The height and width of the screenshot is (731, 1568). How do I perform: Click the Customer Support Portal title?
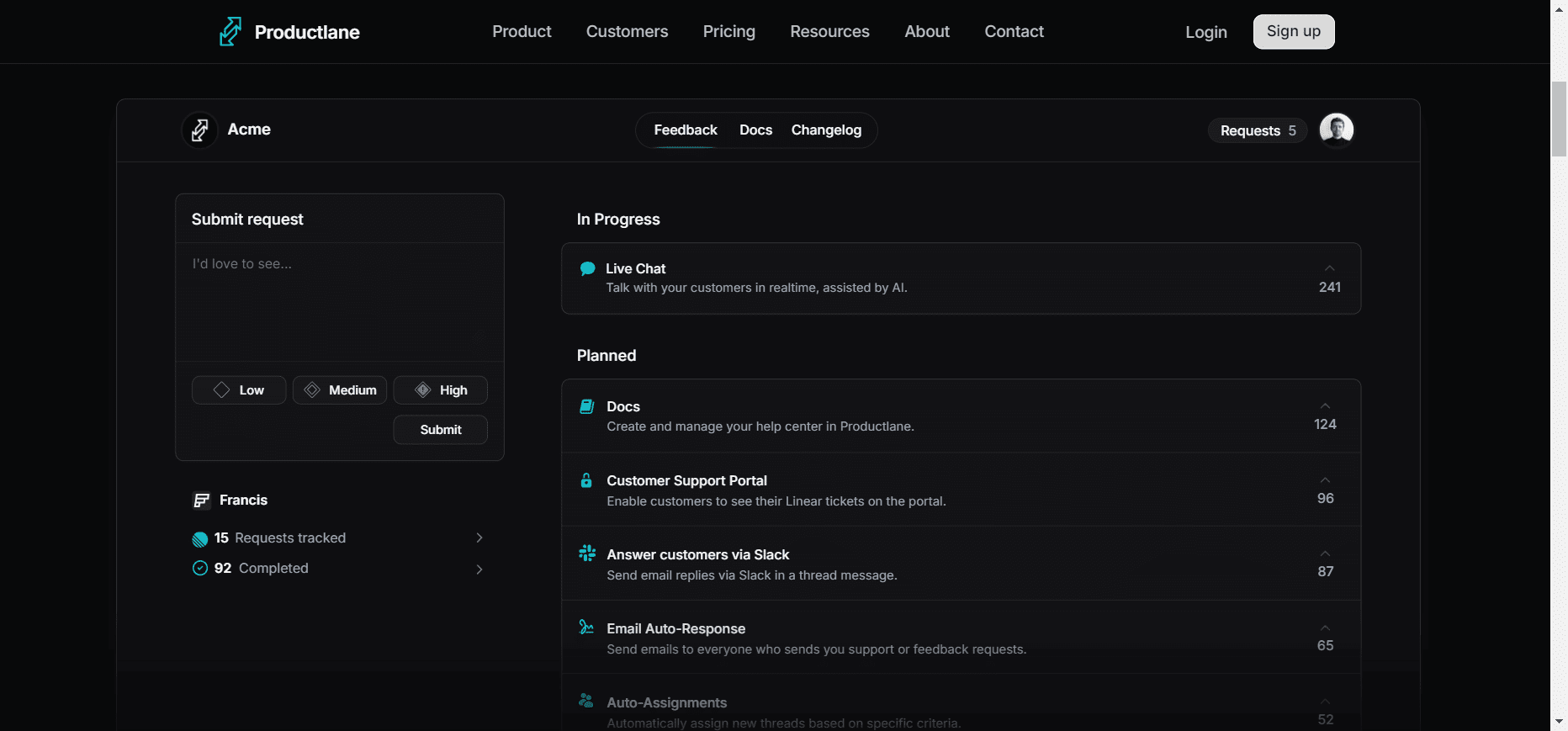click(686, 480)
